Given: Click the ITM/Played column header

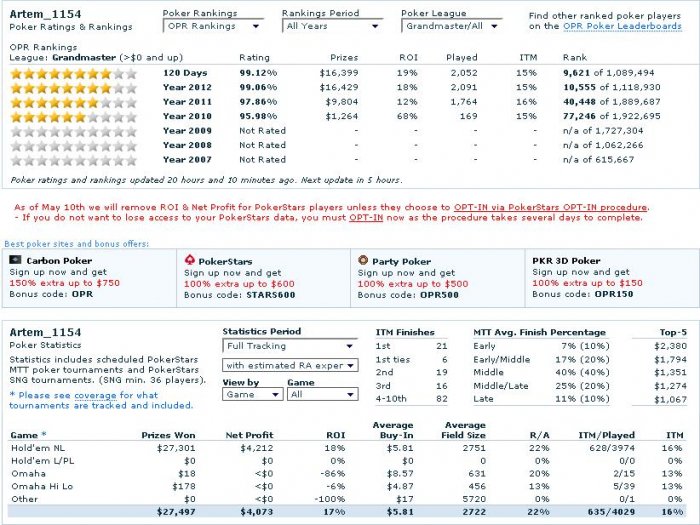Looking at the screenshot, I should (606, 435).
